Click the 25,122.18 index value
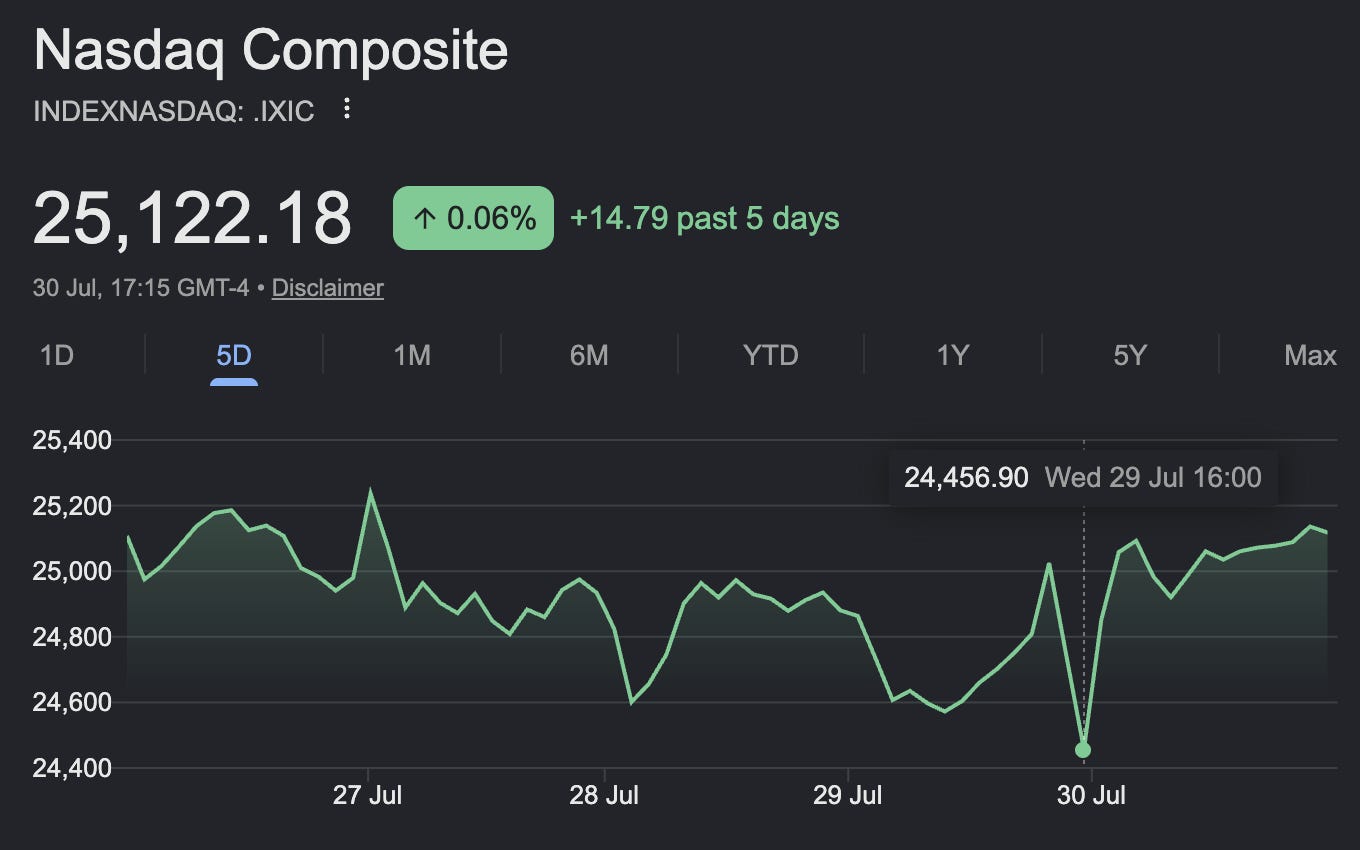The width and height of the screenshot is (1360, 850). pyautogui.click(x=193, y=218)
